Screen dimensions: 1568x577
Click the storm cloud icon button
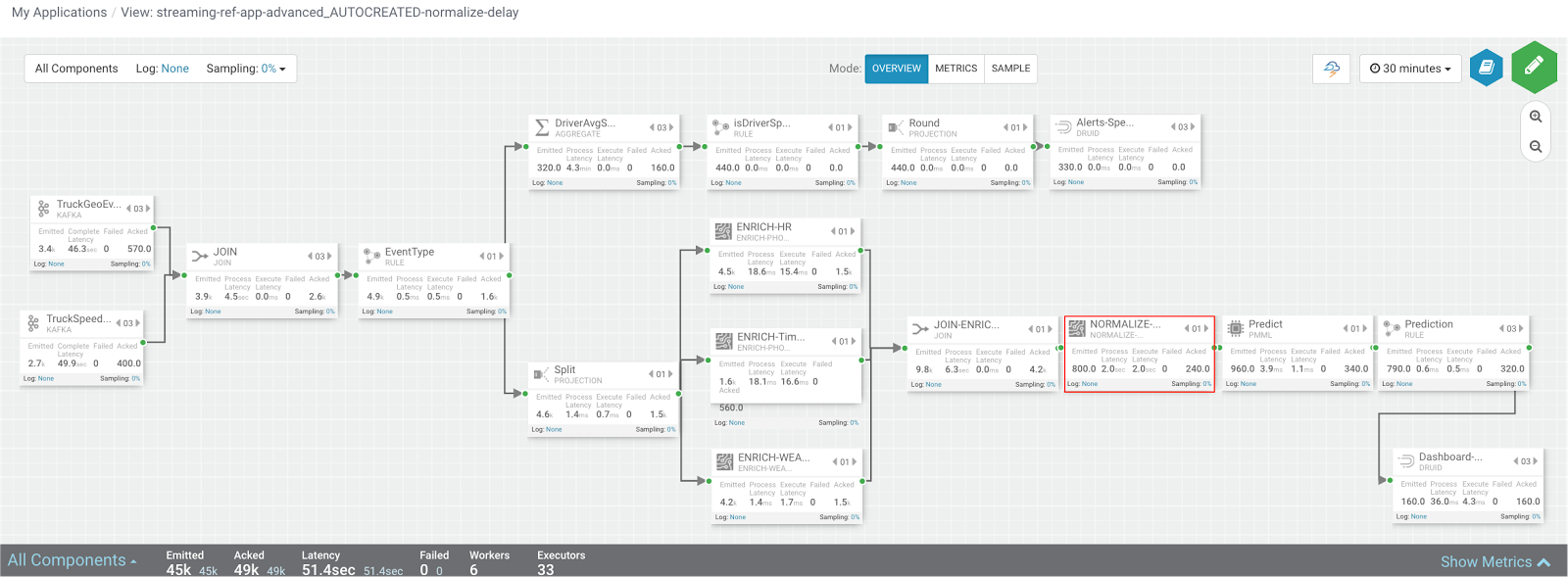(x=1331, y=69)
